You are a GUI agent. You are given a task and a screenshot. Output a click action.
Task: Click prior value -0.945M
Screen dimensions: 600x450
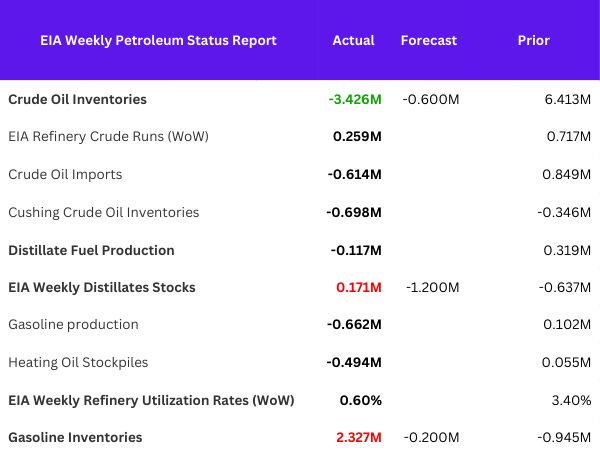[x=564, y=437]
